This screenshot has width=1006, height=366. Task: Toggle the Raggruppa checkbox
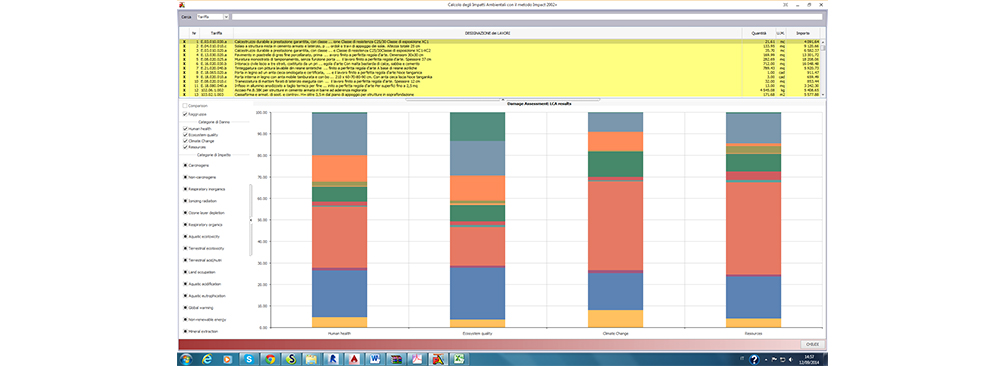pos(185,114)
